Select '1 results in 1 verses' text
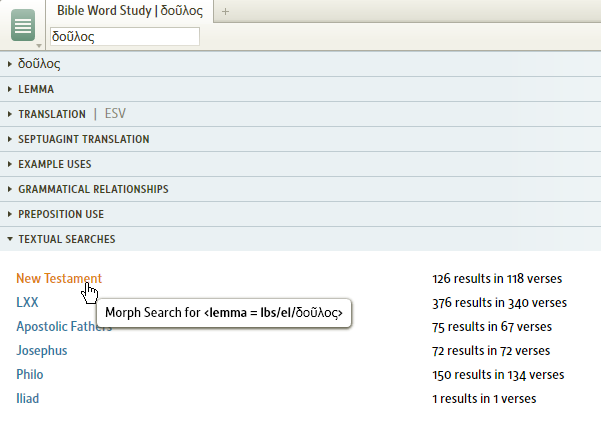The height and width of the screenshot is (440, 601). [x=484, y=399]
